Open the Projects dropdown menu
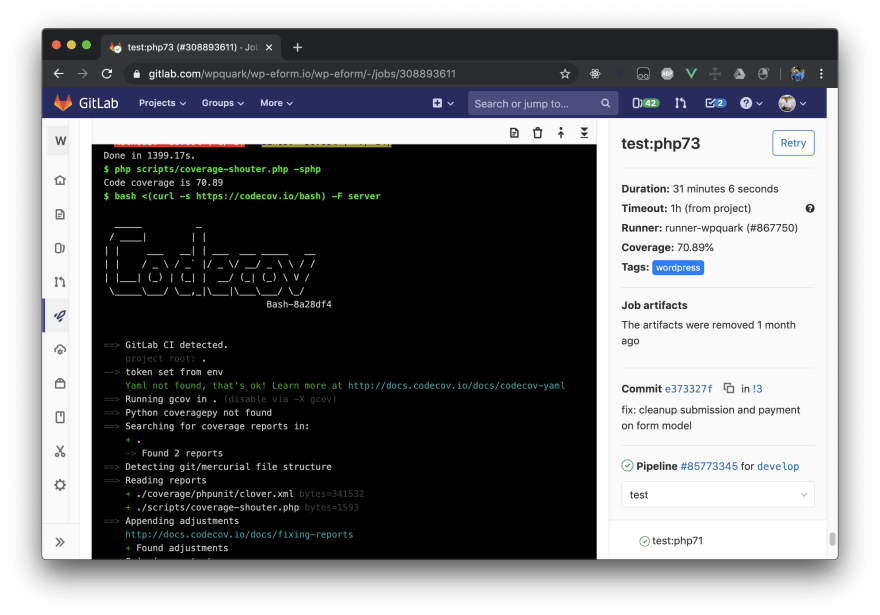Viewport: 880px width, 615px height. 162,103
